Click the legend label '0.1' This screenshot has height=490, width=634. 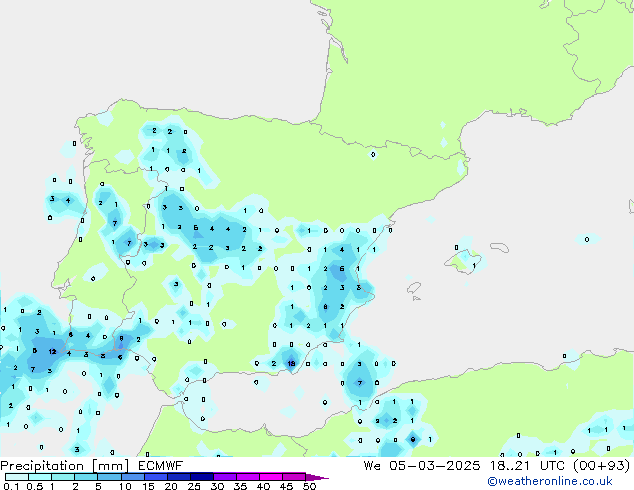point(11,486)
